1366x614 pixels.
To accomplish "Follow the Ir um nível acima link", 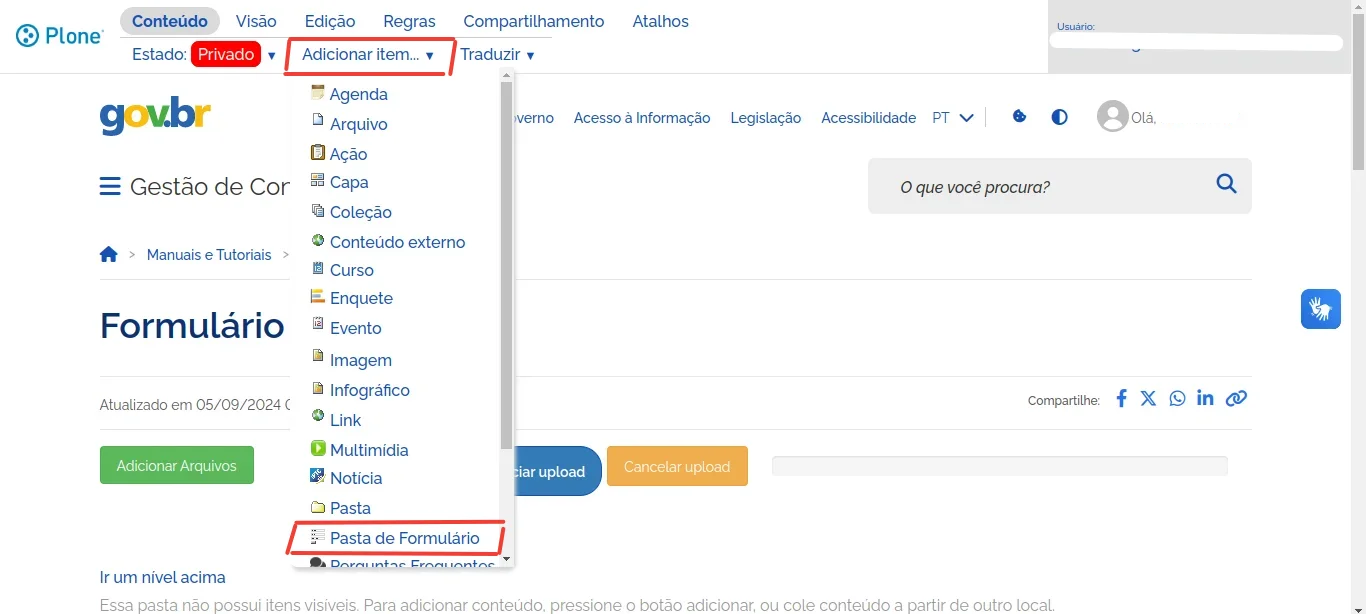I will [161, 577].
